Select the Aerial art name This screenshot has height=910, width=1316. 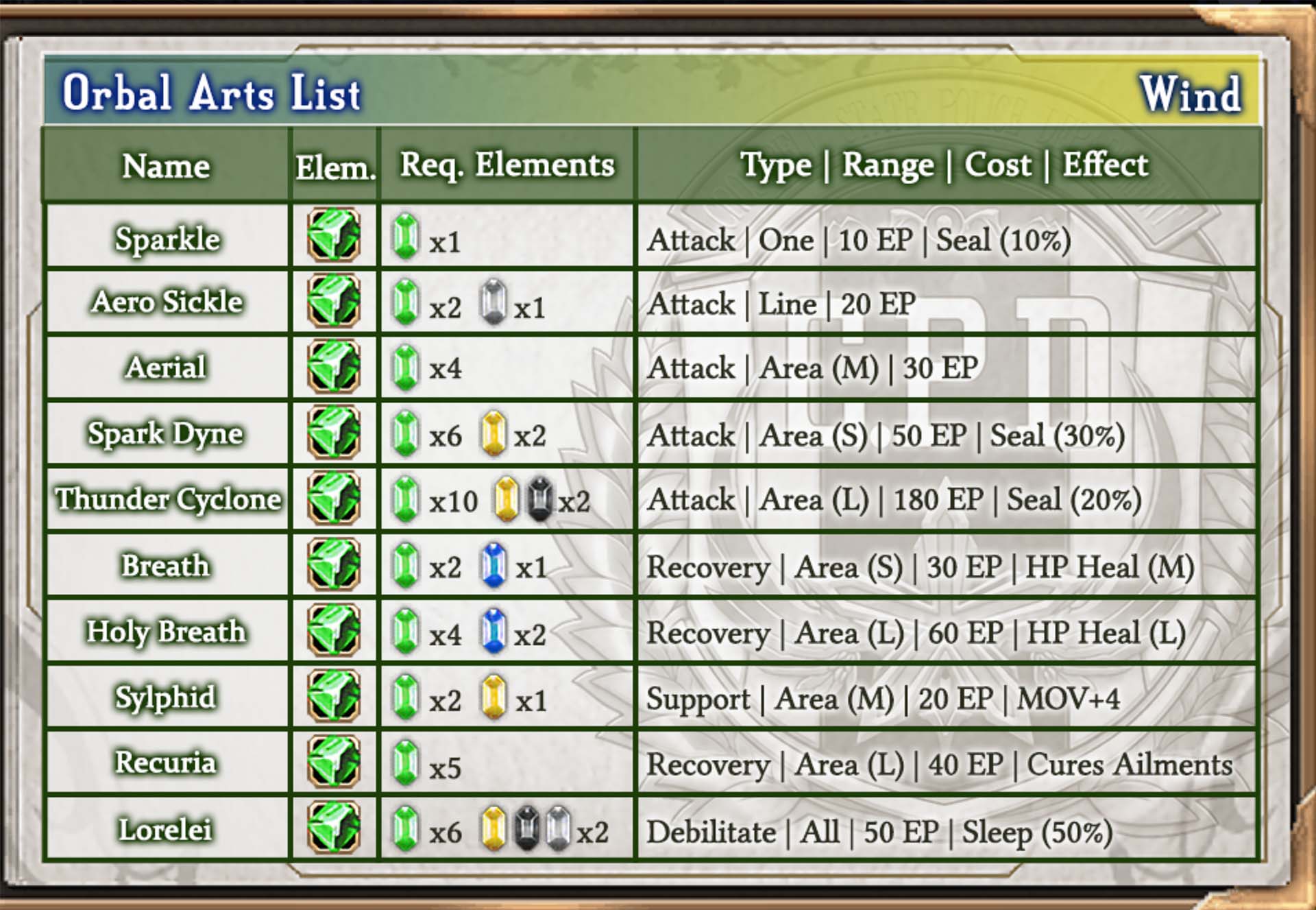click(x=166, y=368)
